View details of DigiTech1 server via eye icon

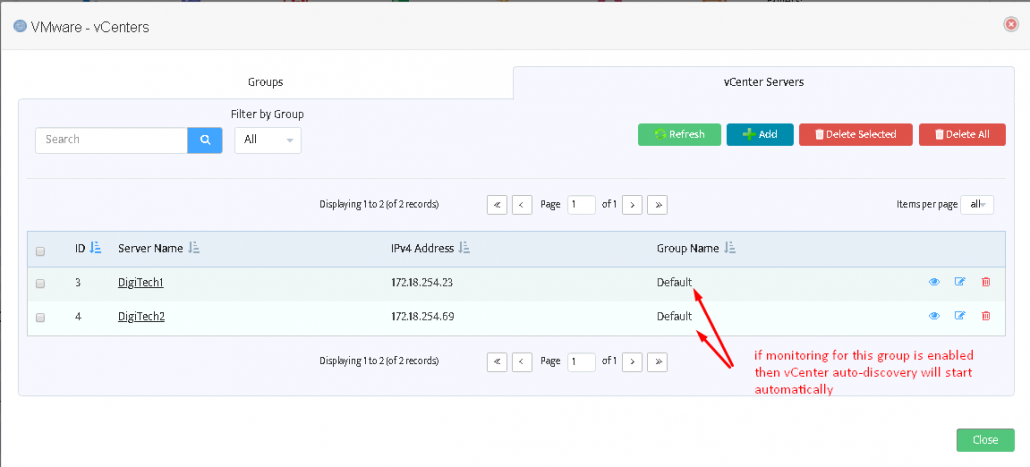click(934, 282)
